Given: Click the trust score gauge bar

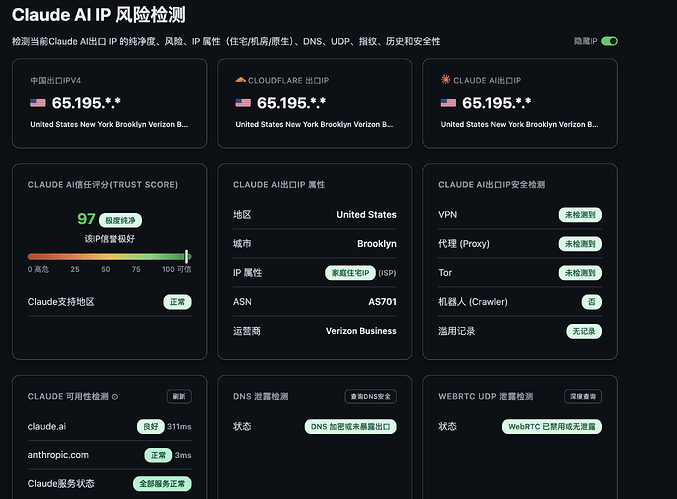Looking at the screenshot, I should [109, 256].
